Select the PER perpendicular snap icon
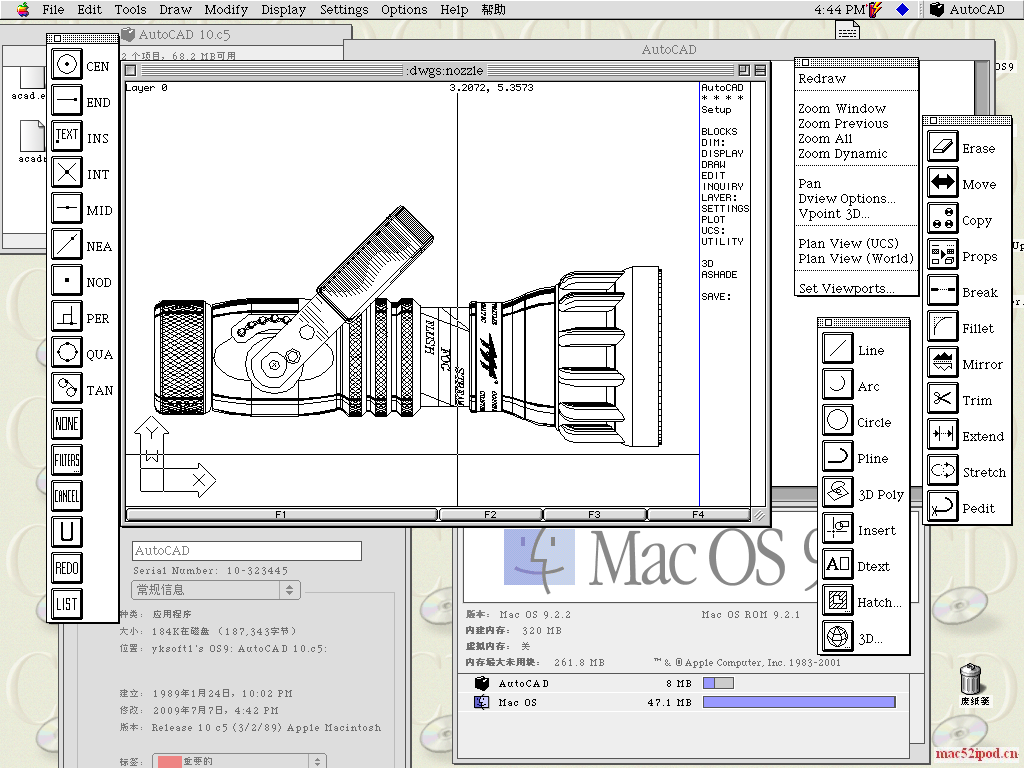The height and width of the screenshot is (768, 1024). (x=67, y=316)
